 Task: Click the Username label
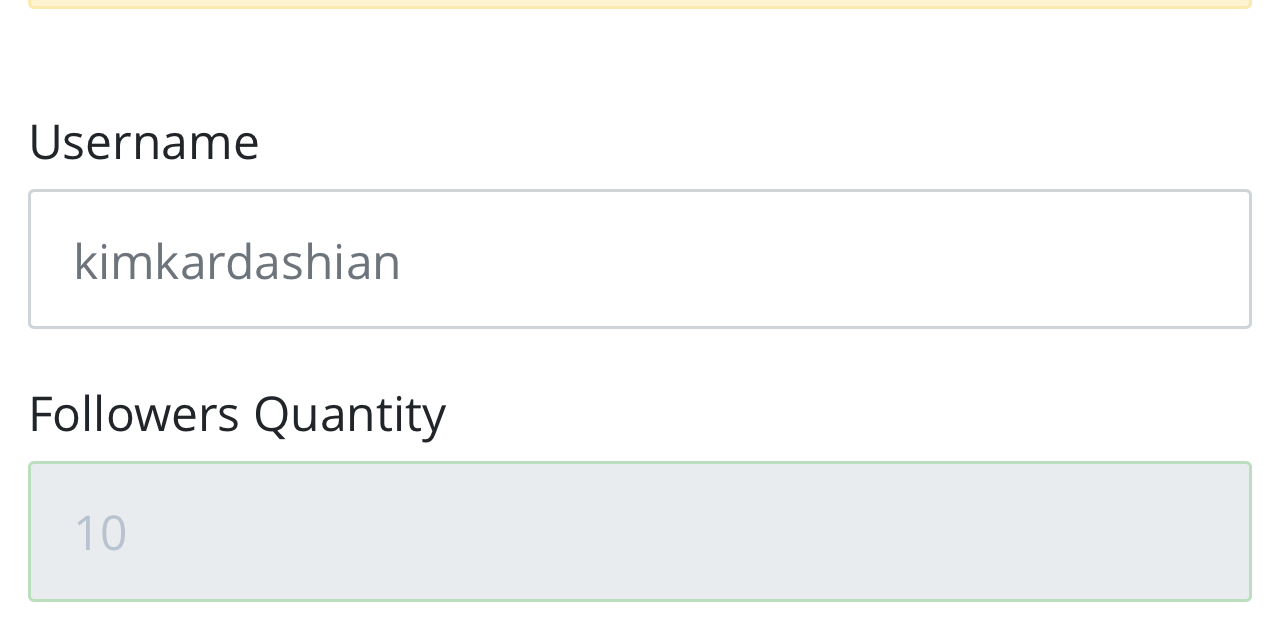click(x=144, y=141)
